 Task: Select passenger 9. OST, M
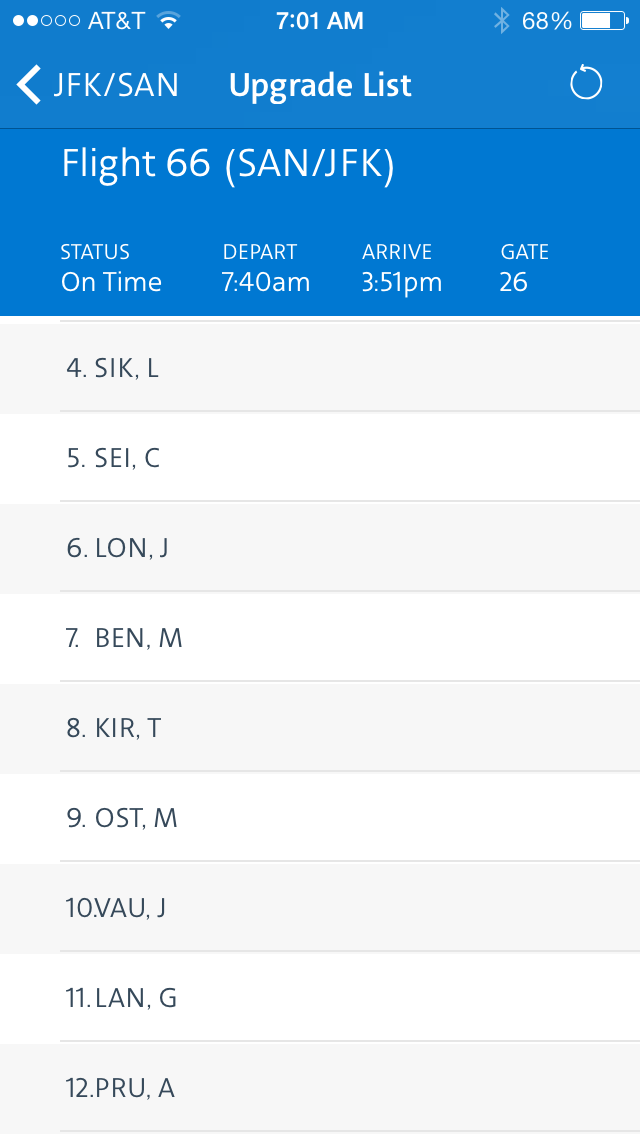320,818
